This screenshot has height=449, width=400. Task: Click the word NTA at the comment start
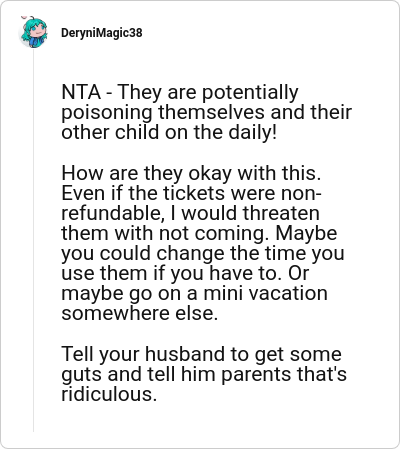(x=81, y=92)
